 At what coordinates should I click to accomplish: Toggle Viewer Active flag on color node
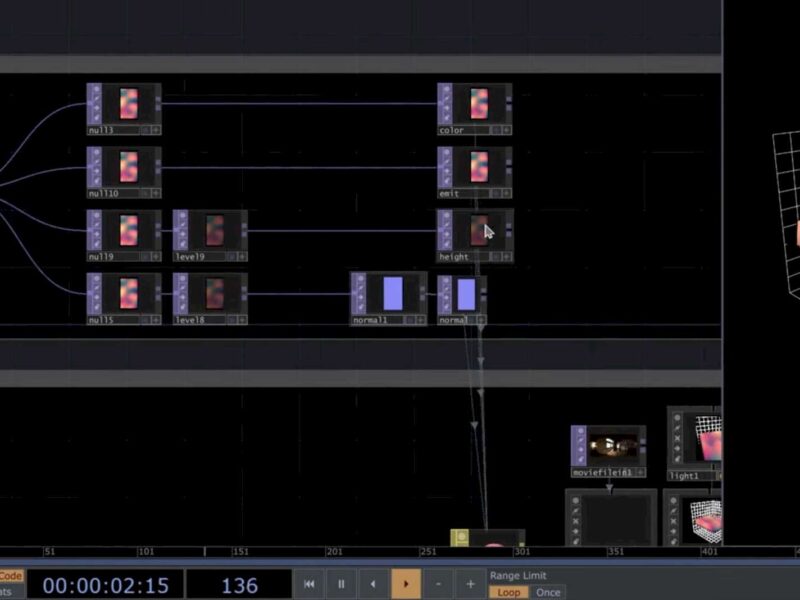pos(447,89)
